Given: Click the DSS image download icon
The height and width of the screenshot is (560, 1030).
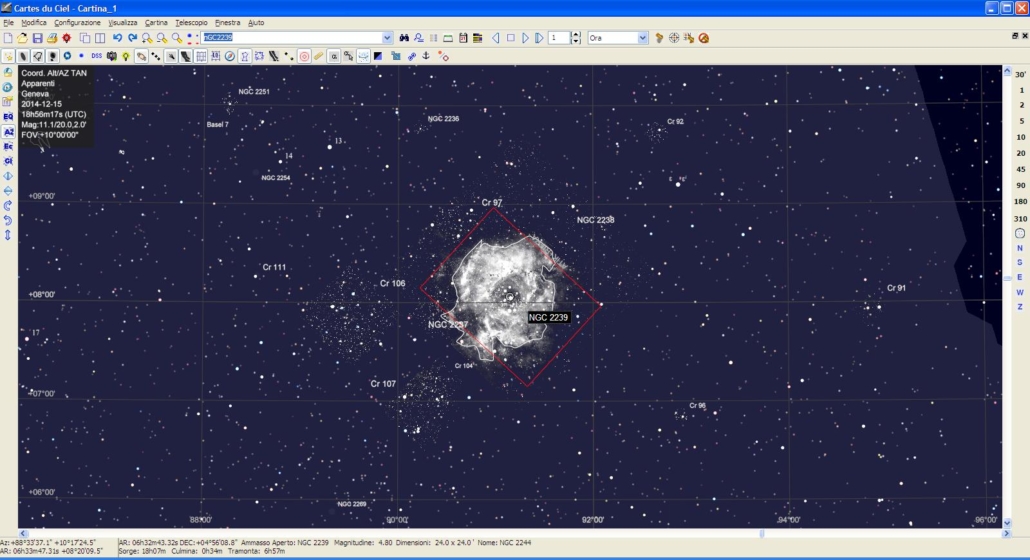Looking at the screenshot, I should click(x=97, y=56).
